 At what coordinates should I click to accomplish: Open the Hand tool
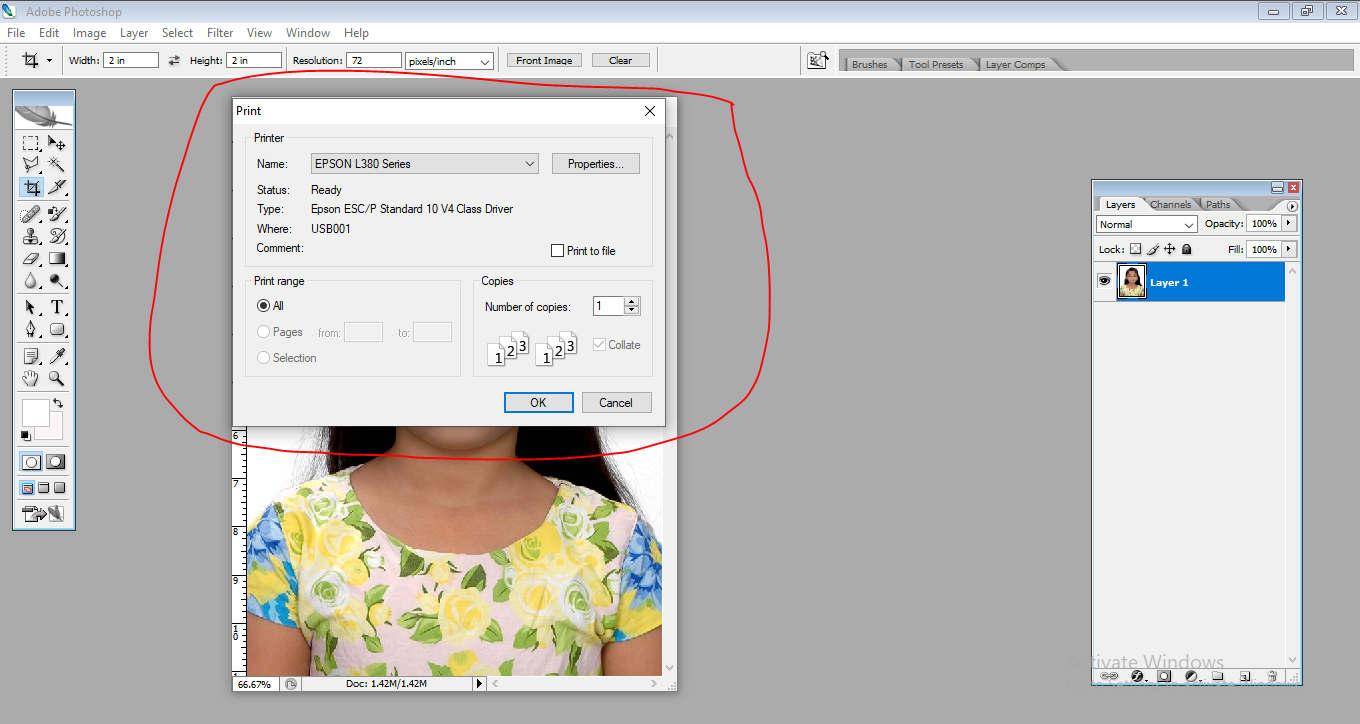pos(31,378)
